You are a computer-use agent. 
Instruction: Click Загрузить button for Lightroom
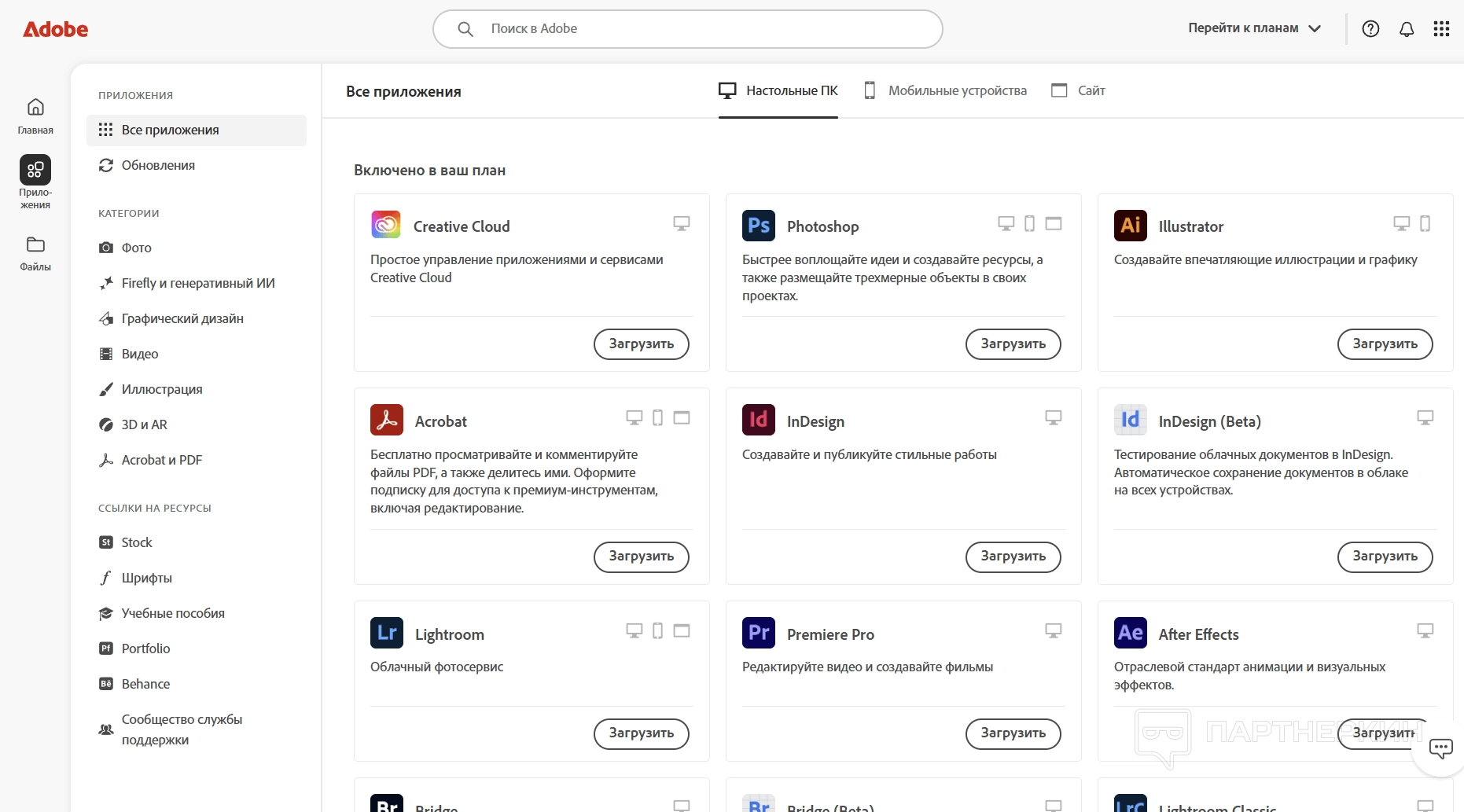coord(641,733)
